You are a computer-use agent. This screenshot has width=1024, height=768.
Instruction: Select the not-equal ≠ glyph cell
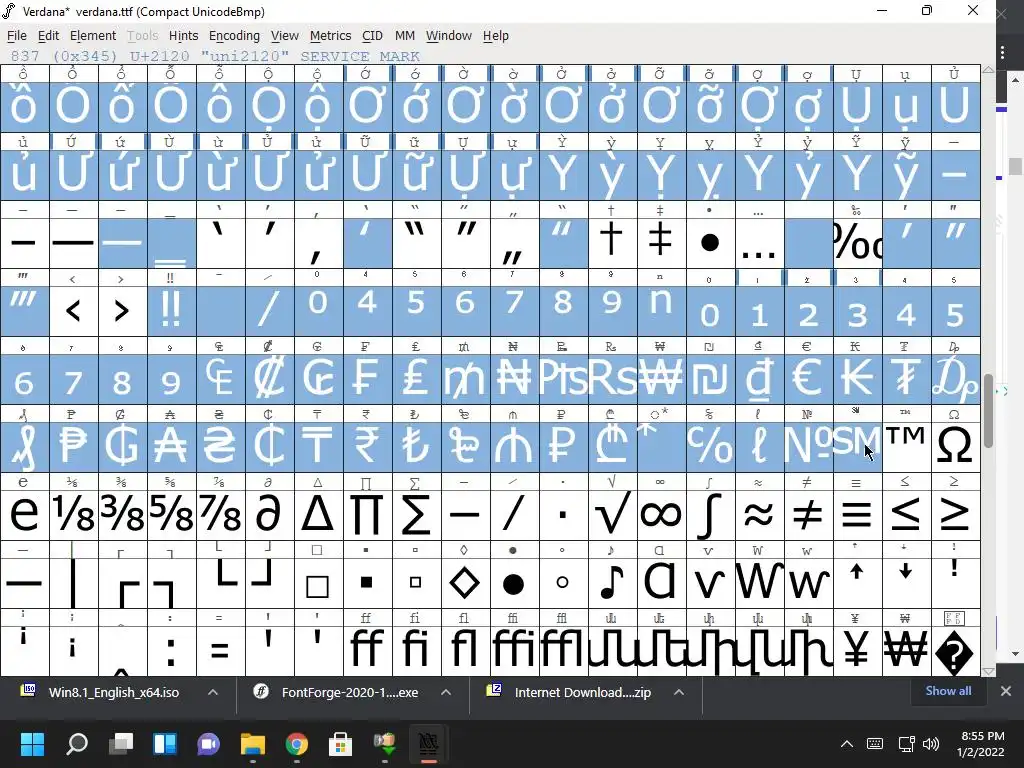click(808, 515)
